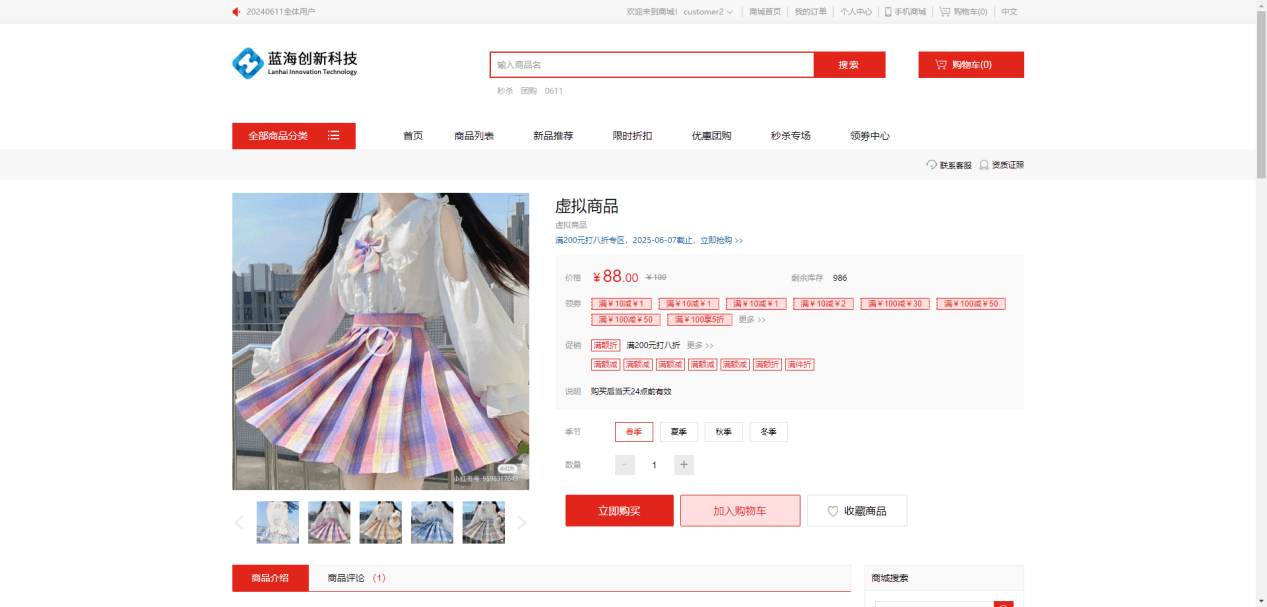Select the blue plaid skirt thumbnail
Image resolution: width=1267 pixels, height=607 pixels.
click(432, 522)
